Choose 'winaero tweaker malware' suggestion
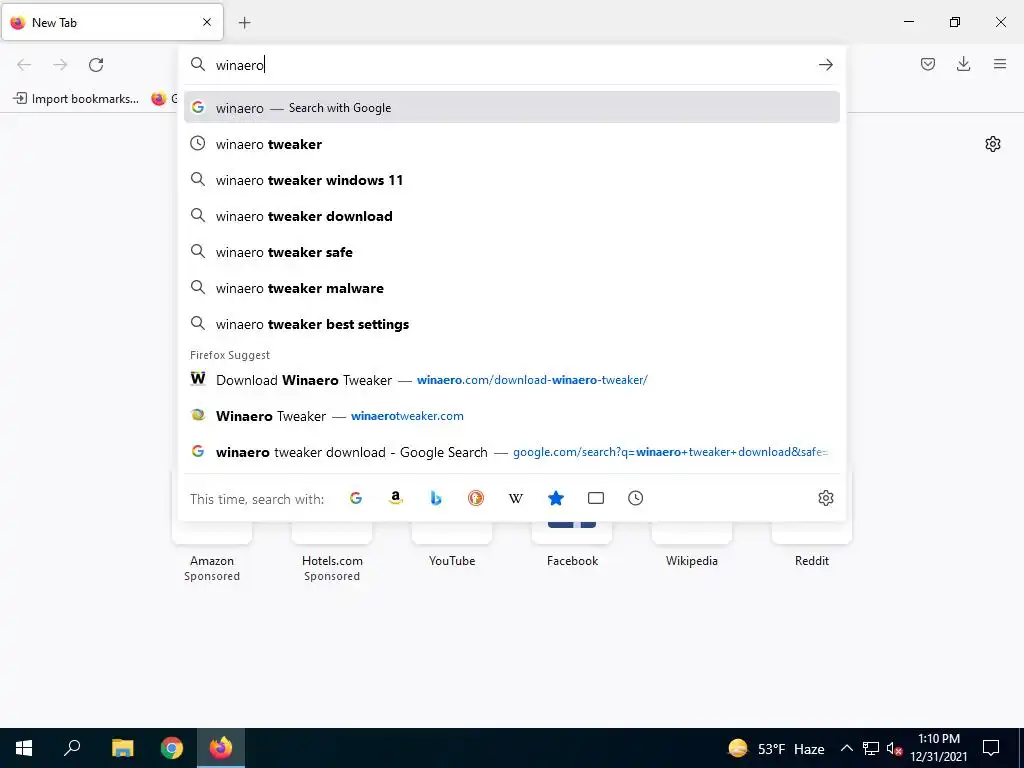Viewport: 1024px width, 768px height. pyautogui.click(x=511, y=288)
